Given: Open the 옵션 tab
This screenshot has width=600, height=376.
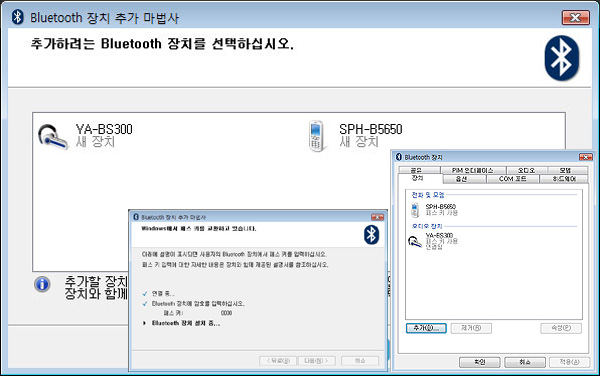Looking at the screenshot, I should [464, 179].
